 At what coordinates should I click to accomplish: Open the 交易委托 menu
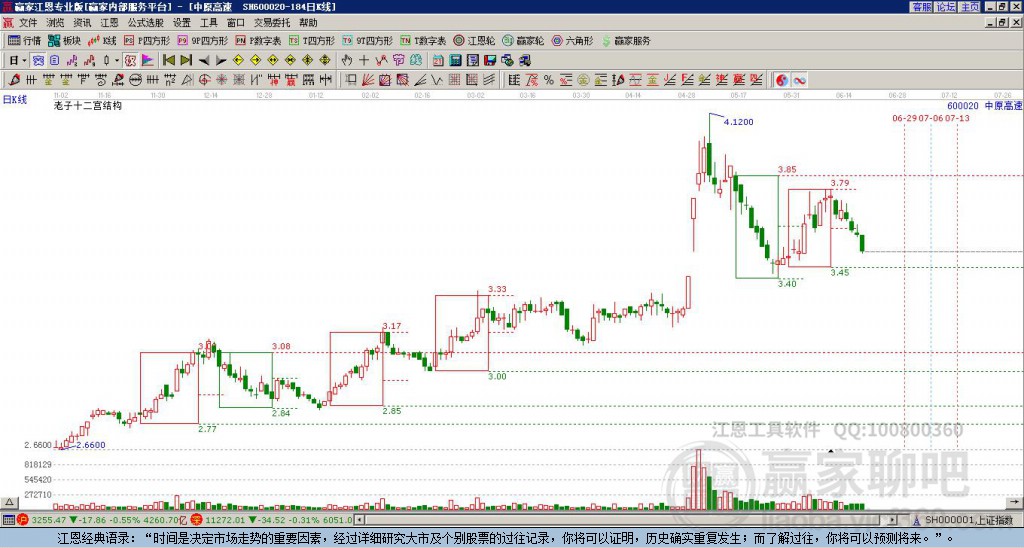[x=272, y=23]
